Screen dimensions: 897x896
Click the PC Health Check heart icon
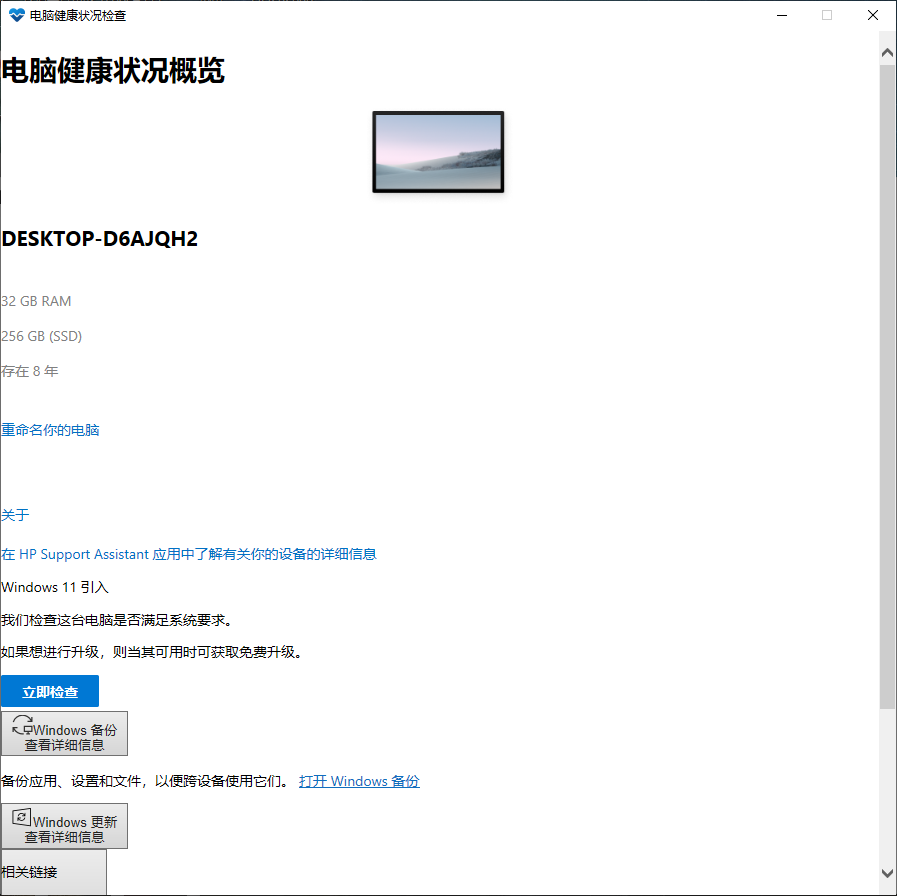pyautogui.click(x=17, y=15)
